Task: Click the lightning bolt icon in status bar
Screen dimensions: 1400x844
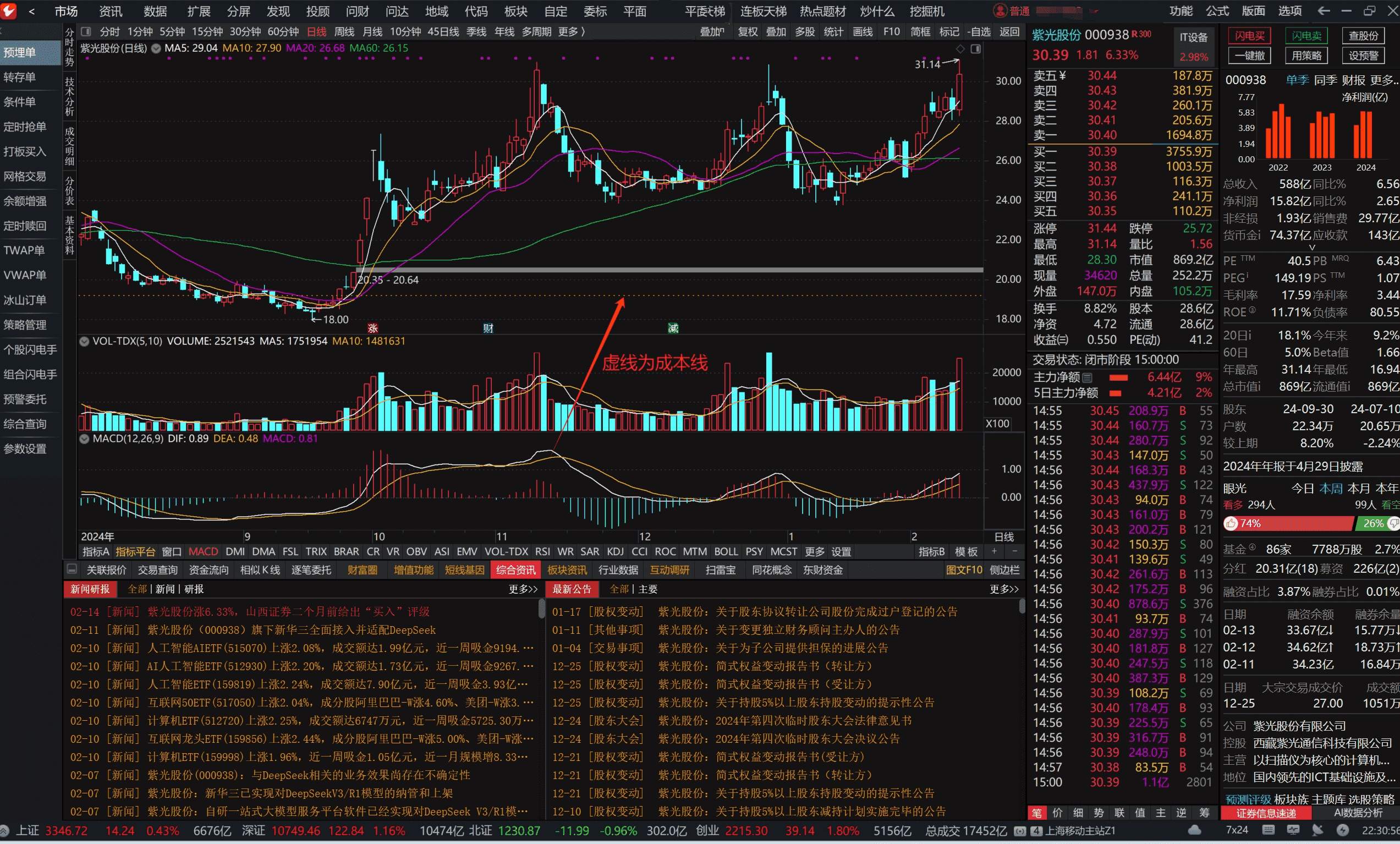Action: click(x=1343, y=831)
